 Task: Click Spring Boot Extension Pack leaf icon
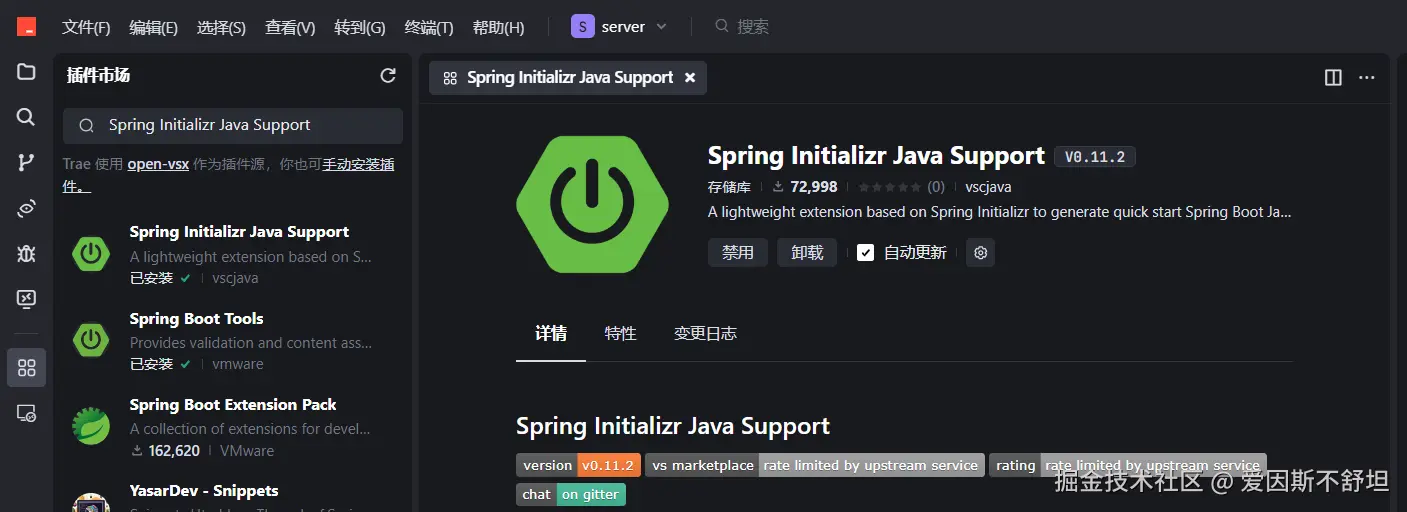click(x=91, y=426)
